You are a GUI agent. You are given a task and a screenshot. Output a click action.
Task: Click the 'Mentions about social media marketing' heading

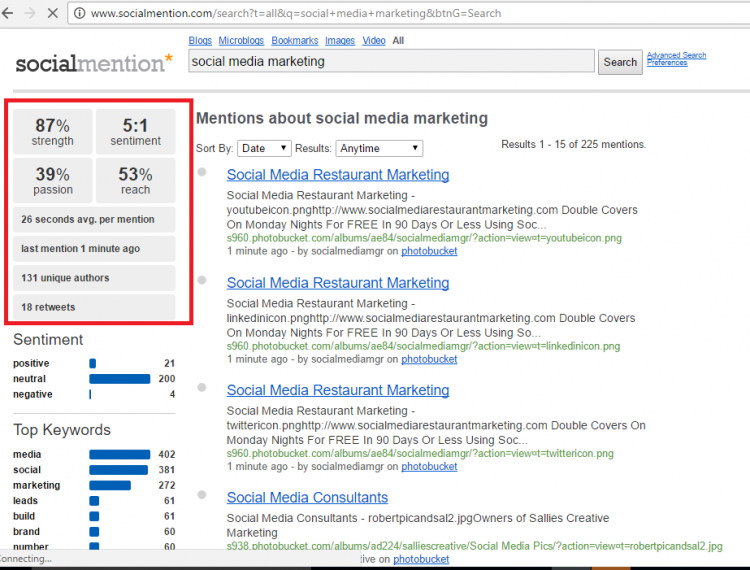(x=342, y=118)
